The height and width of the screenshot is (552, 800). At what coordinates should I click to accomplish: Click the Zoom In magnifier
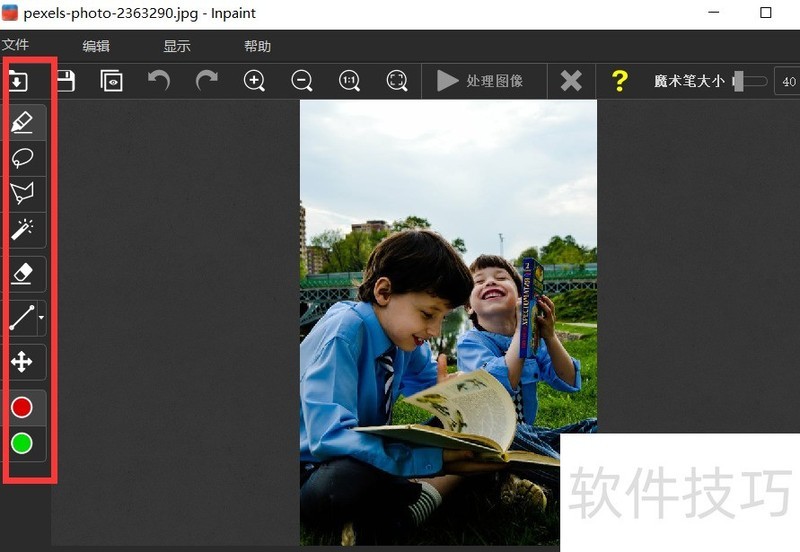[255, 81]
